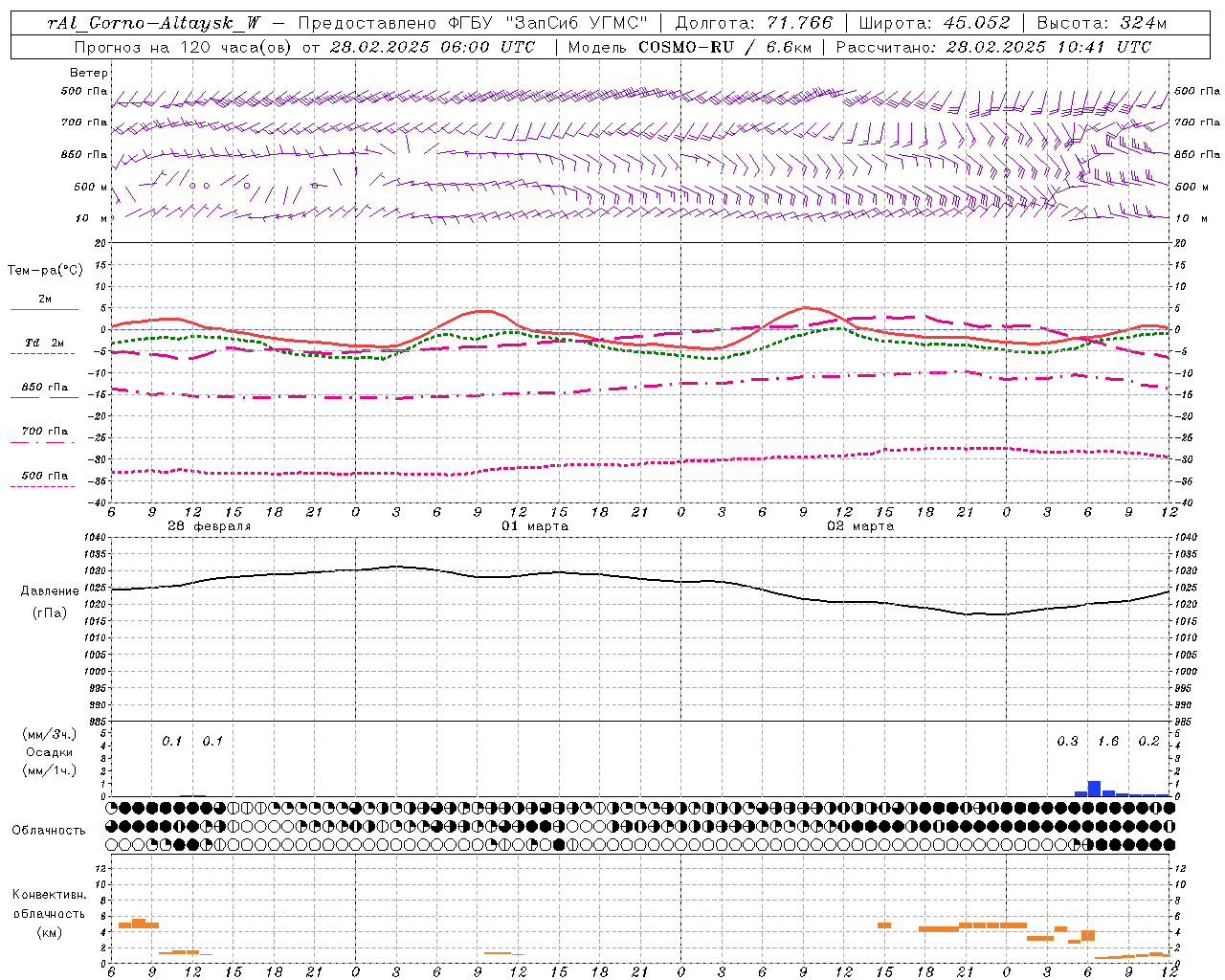Click the Облачность row label
The width and height of the screenshot is (1225, 980).
49,831
